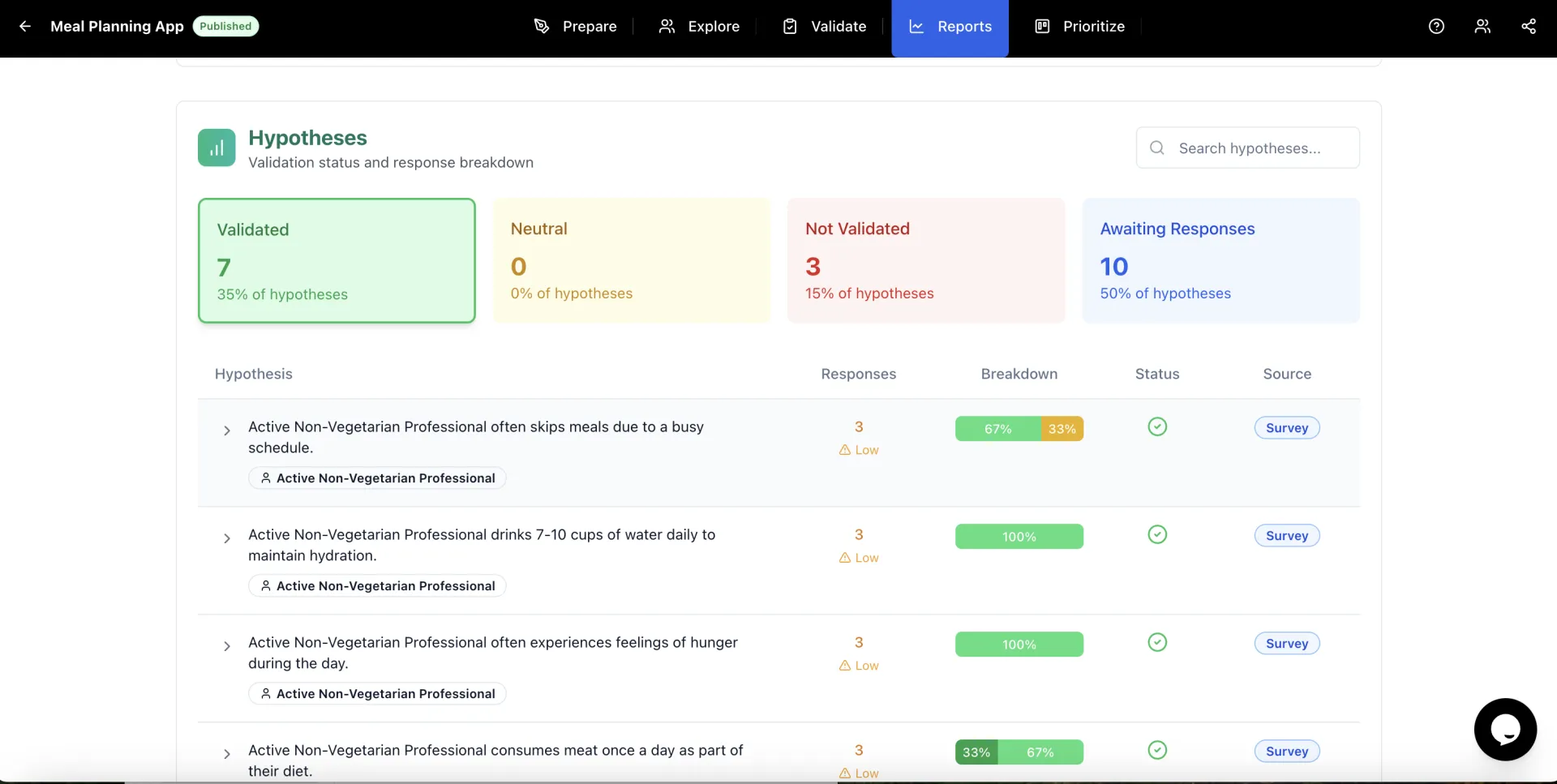Screen dimensions: 1557x784
Task: Filter by the Validated status card
Action: [337, 260]
